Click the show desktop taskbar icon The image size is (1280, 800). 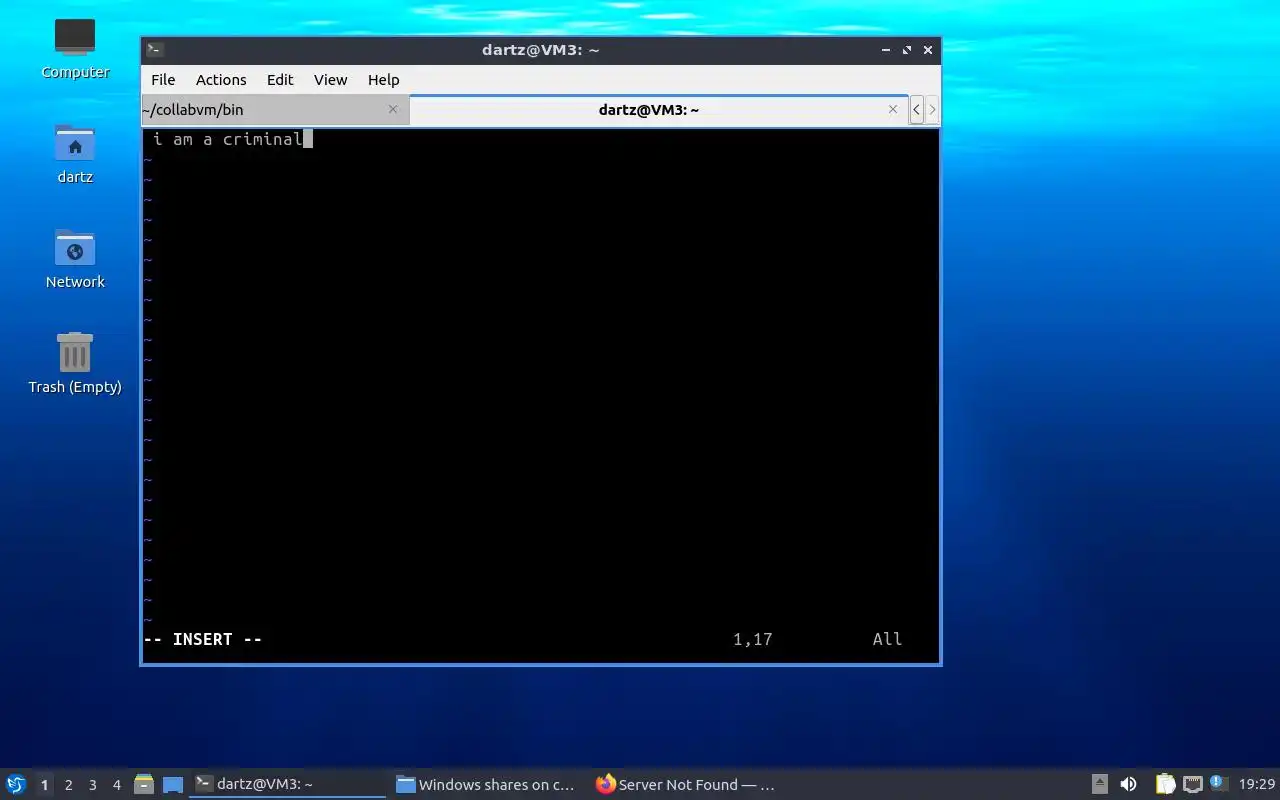[173, 785]
